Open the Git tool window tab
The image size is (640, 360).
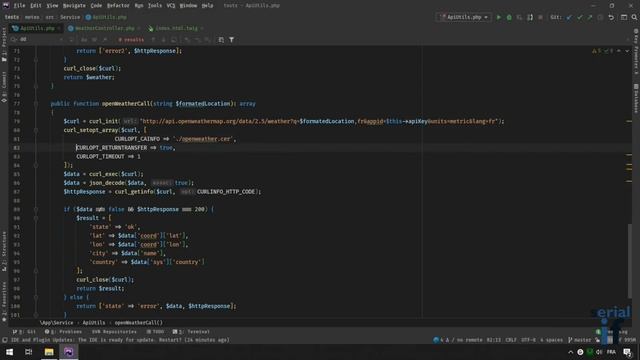tap(24, 332)
